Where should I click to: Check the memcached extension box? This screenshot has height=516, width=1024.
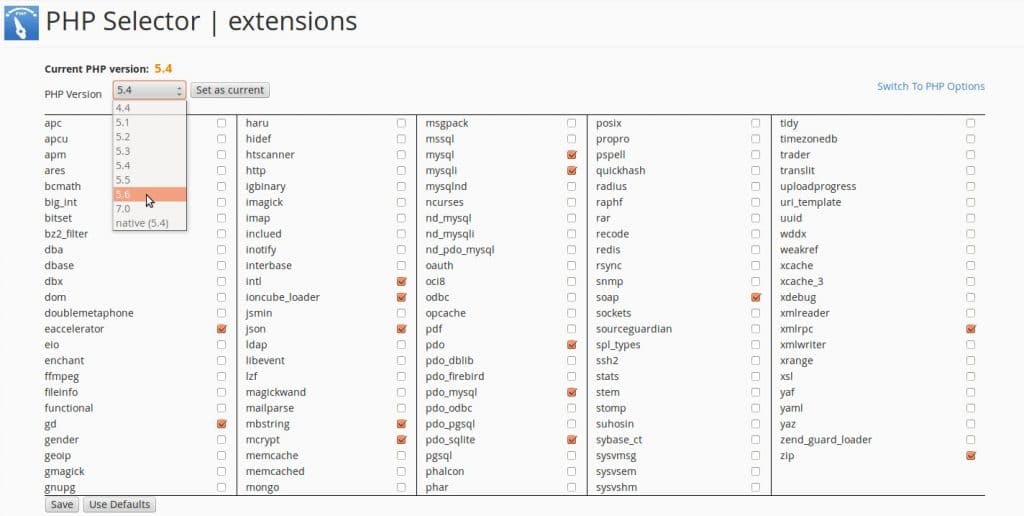pyautogui.click(x=401, y=472)
